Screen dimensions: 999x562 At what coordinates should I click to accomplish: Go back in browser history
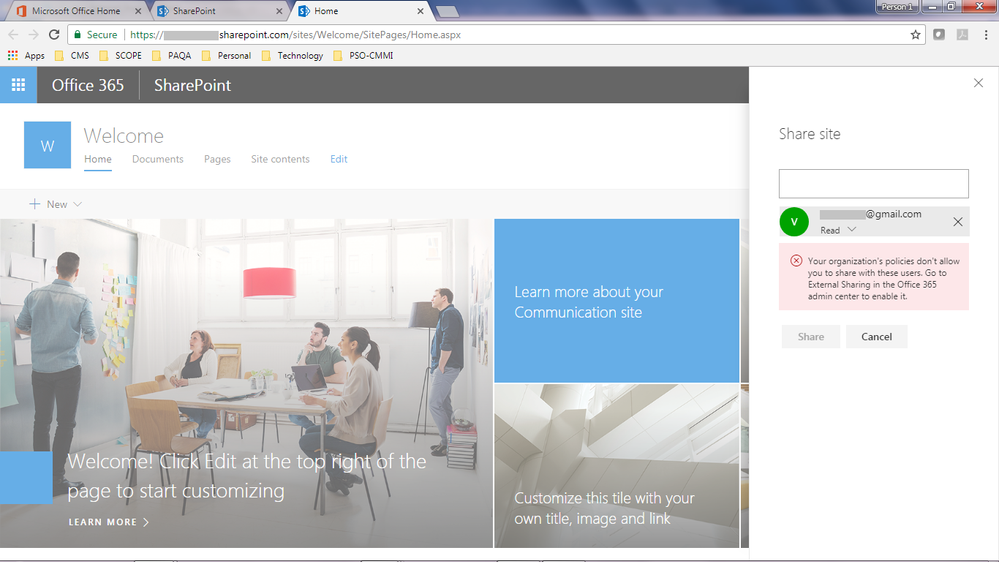(x=13, y=35)
